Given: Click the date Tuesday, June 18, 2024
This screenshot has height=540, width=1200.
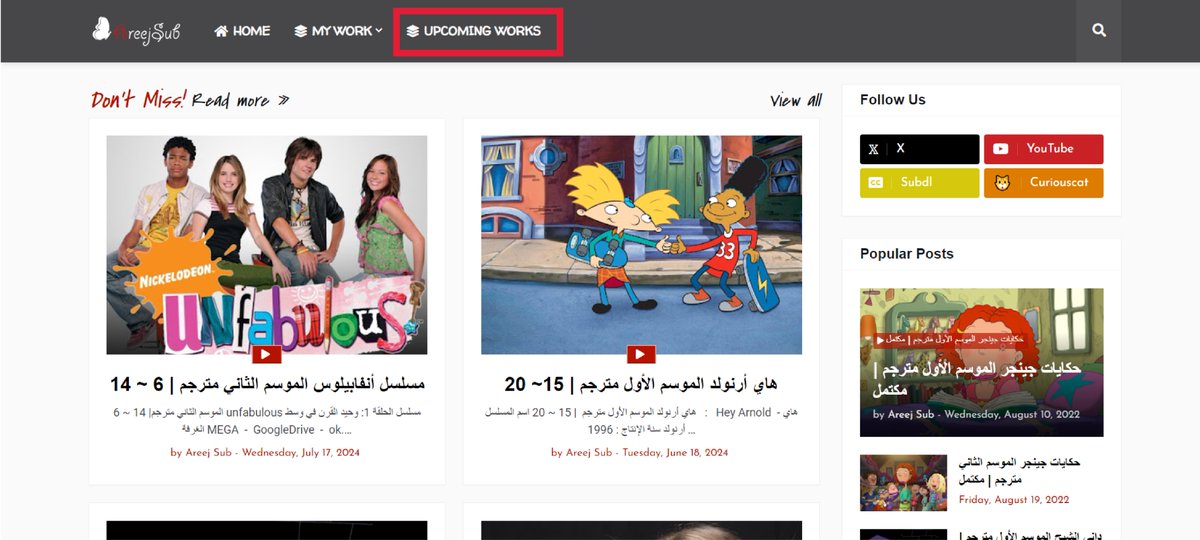Looking at the screenshot, I should click(675, 453).
